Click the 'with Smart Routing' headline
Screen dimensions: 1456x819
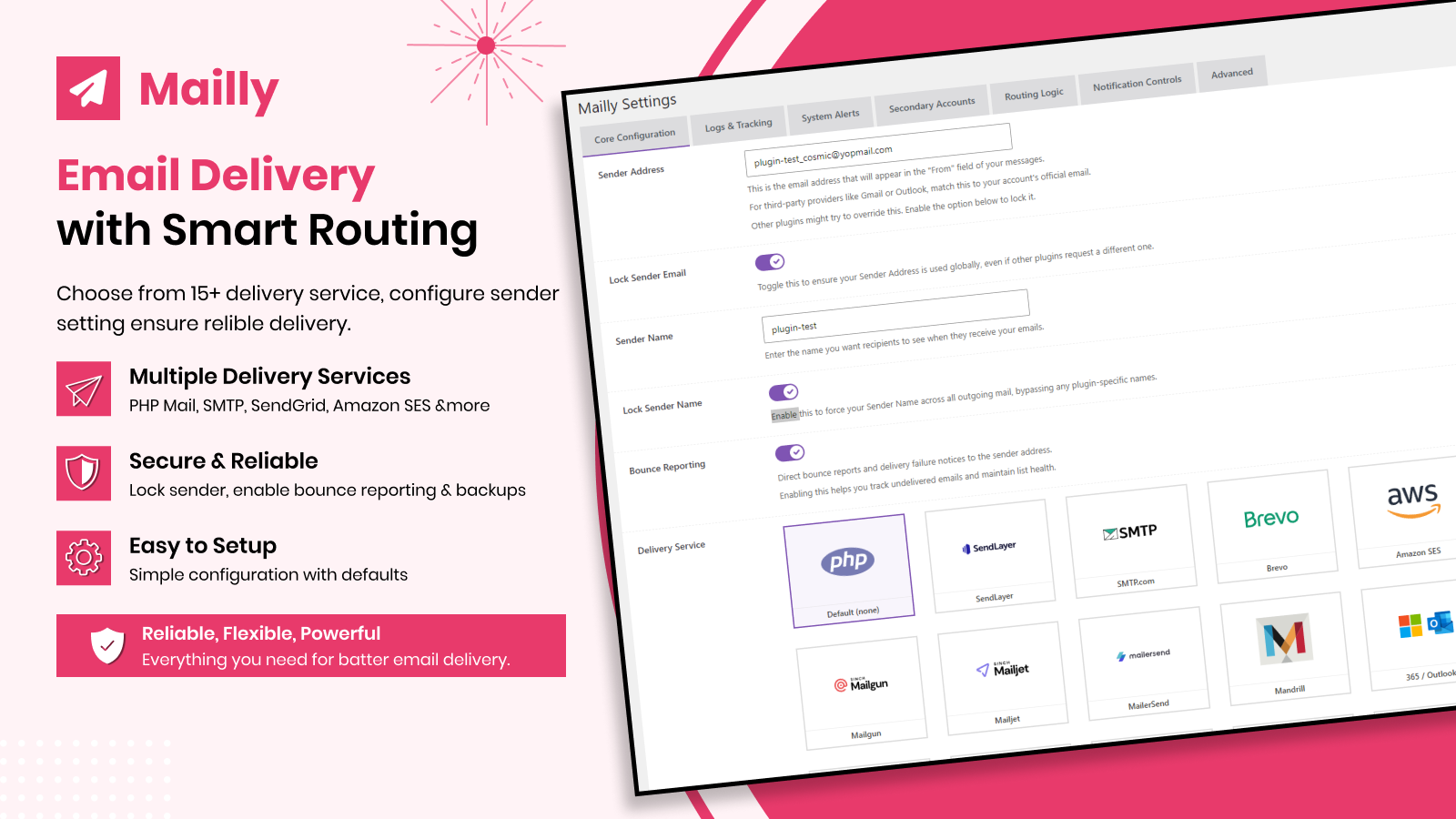[x=267, y=230]
